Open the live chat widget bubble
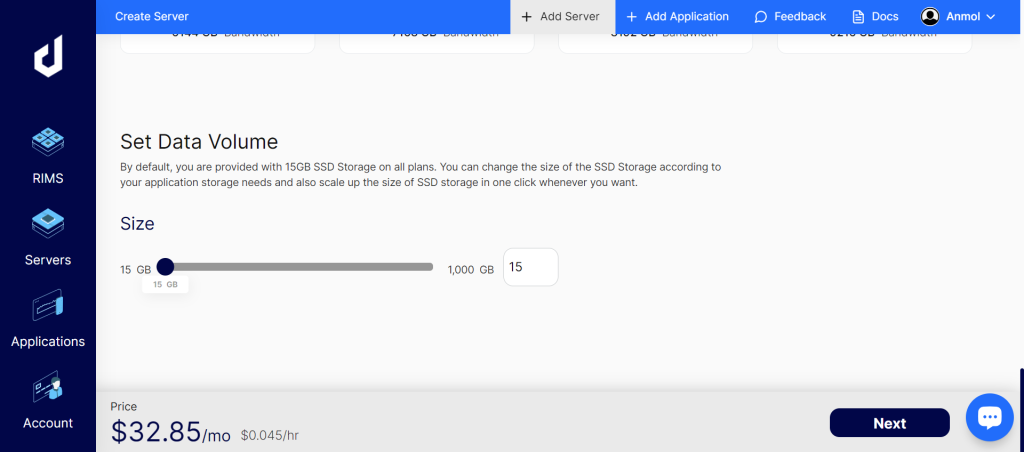Screen dimensions: 1024x452 tap(989, 418)
